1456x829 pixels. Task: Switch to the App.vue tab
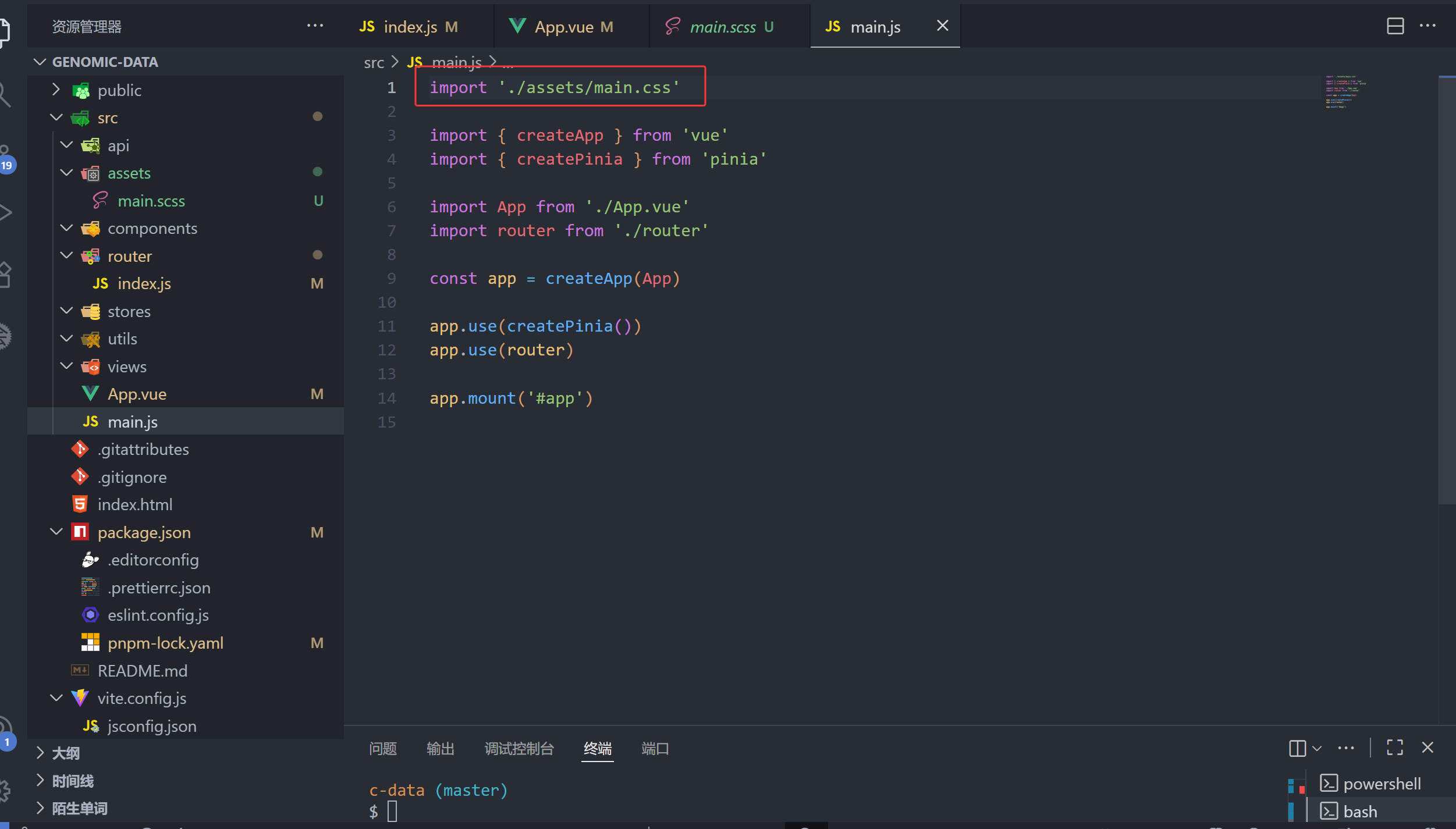pos(563,27)
